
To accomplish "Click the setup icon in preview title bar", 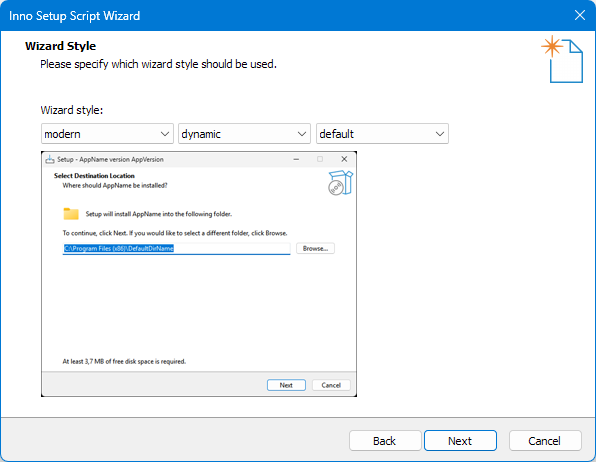I will click(x=50, y=159).
